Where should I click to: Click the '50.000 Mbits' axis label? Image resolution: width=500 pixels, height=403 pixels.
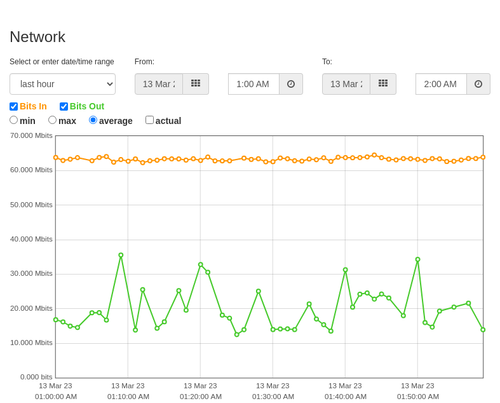[x=31, y=205]
